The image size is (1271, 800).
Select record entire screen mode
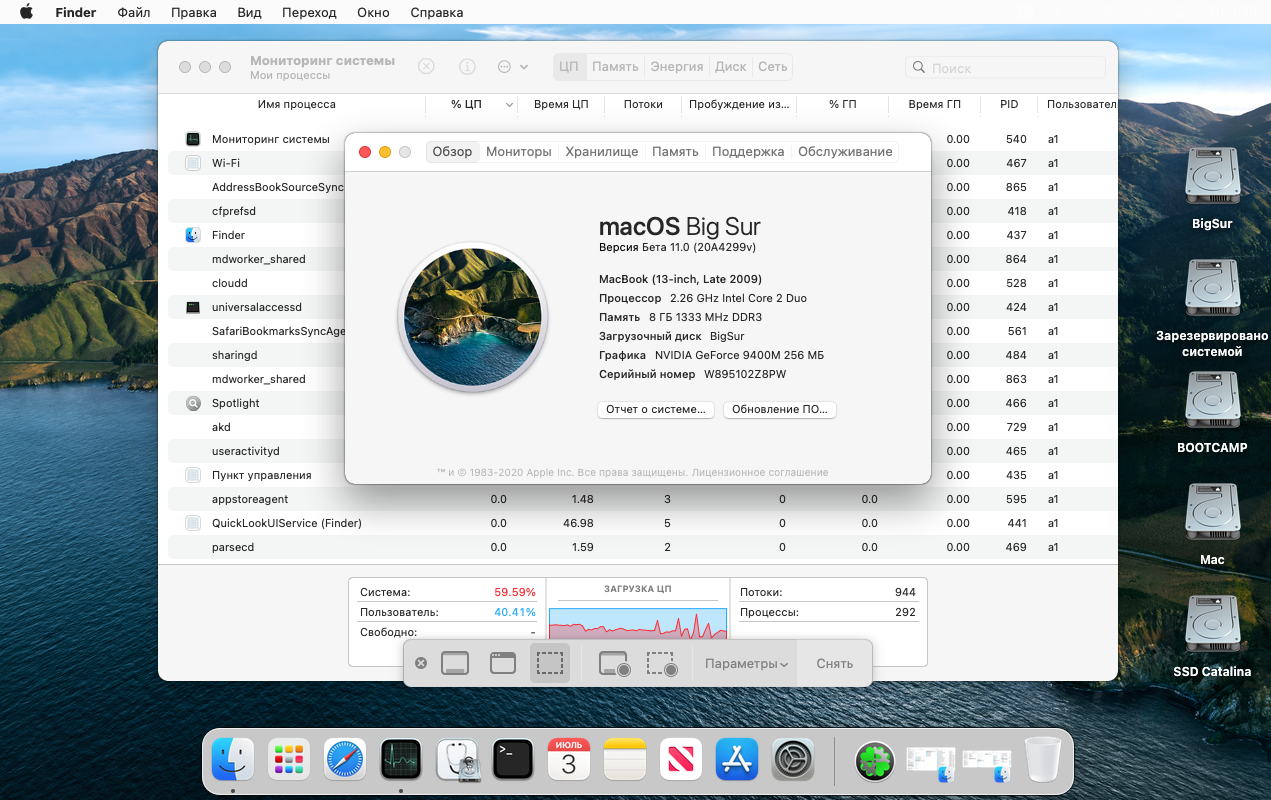tap(614, 663)
